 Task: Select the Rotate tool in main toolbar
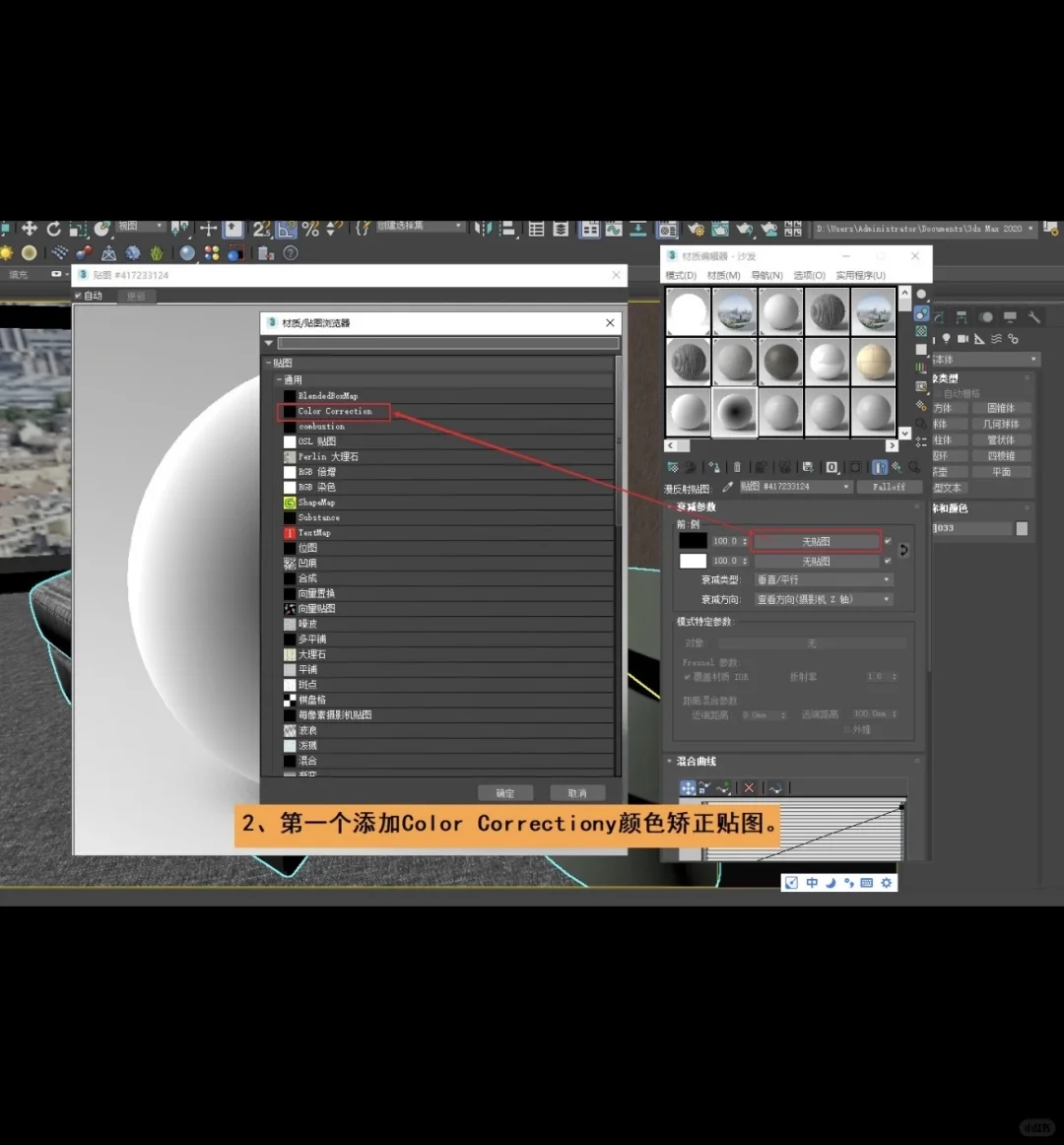(53, 229)
